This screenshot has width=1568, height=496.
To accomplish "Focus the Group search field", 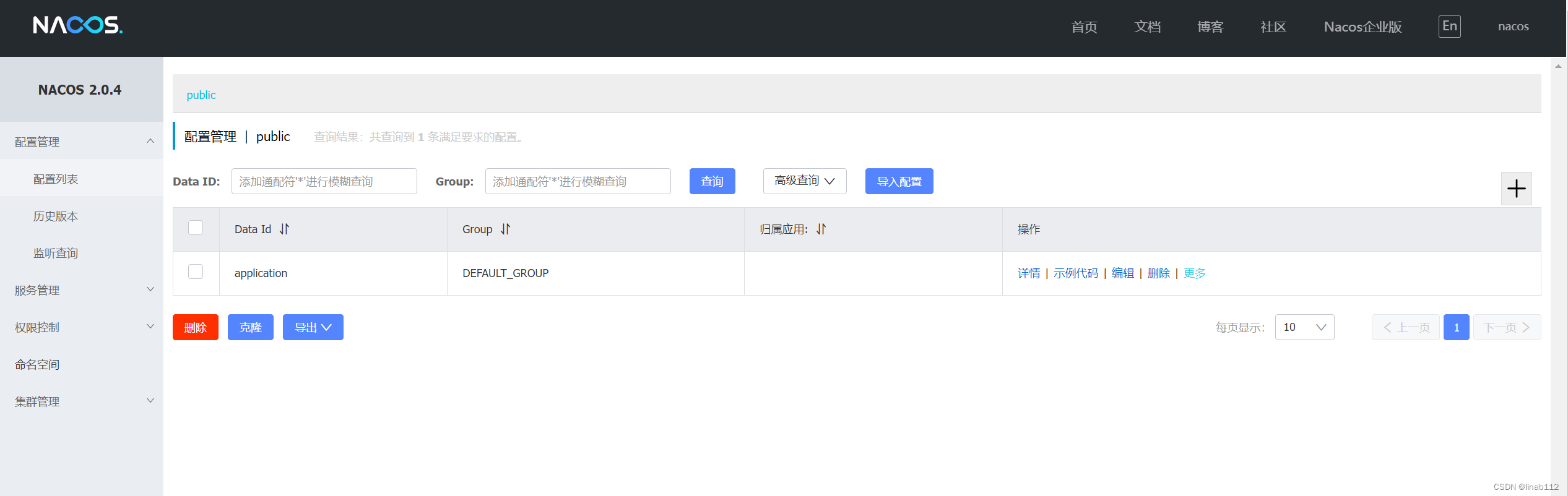I will pos(578,181).
